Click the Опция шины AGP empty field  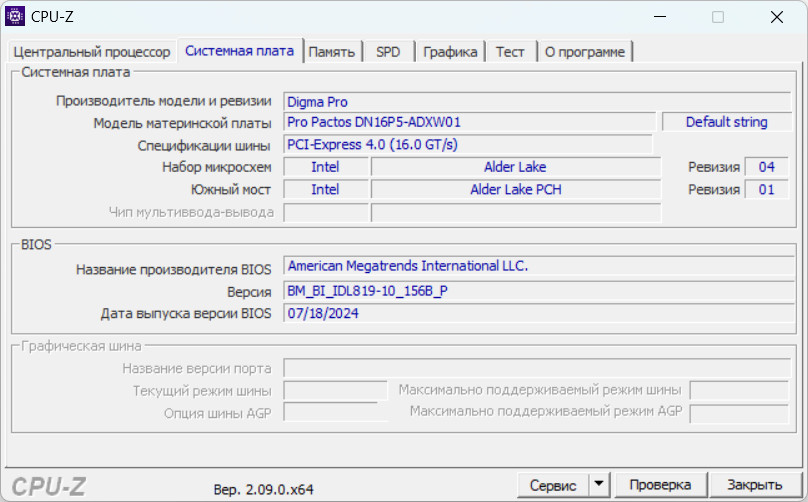coord(335,413)
